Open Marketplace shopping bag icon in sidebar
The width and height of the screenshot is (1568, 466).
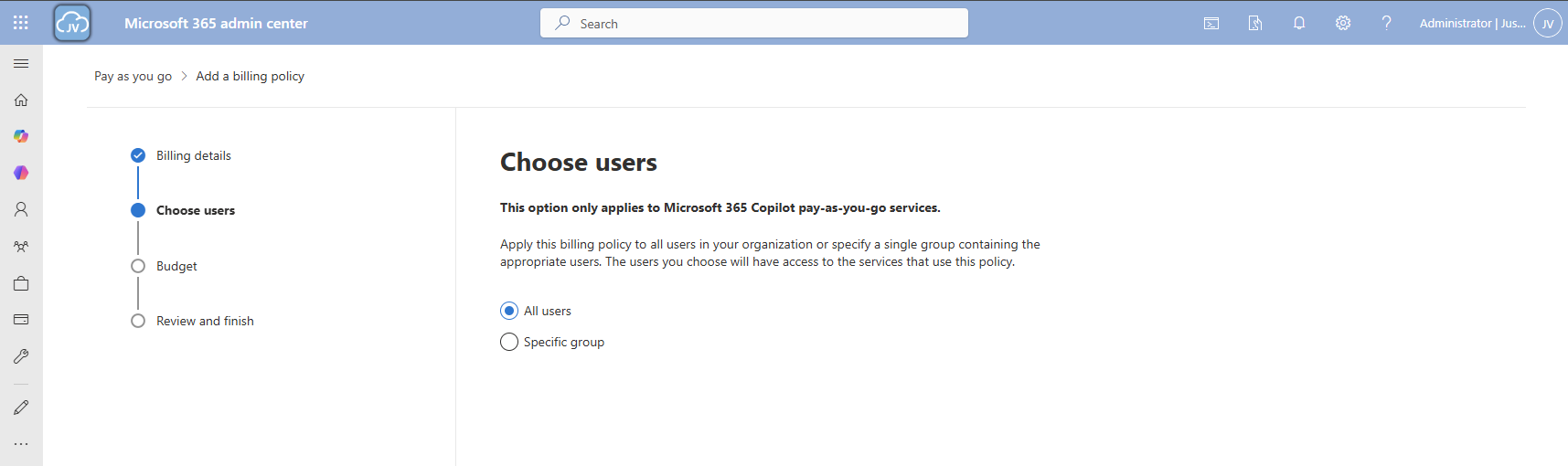[21, 283]
